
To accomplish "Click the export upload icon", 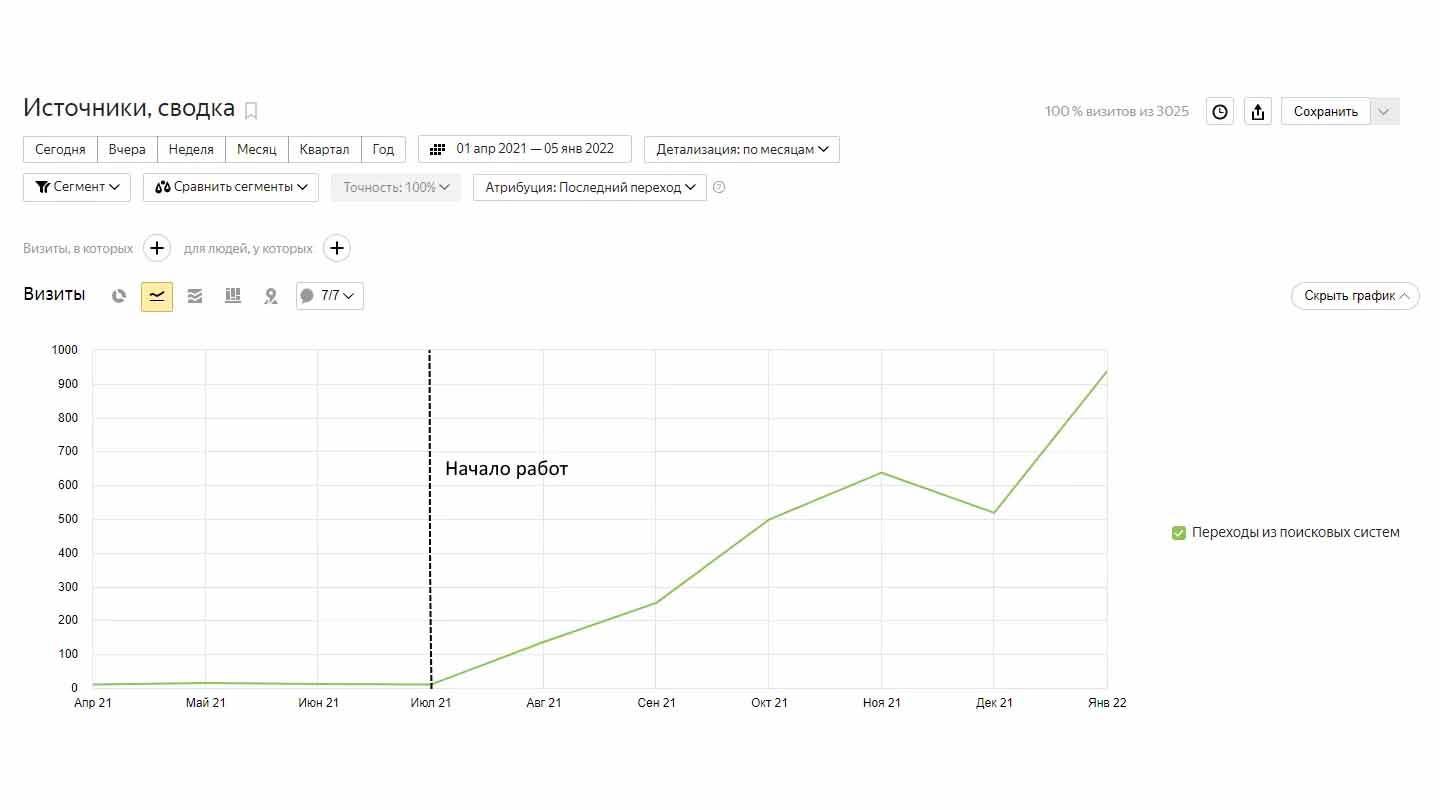I will [x=1258, y=112].
